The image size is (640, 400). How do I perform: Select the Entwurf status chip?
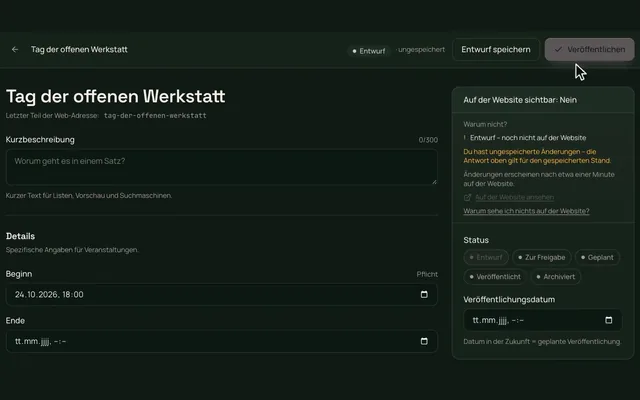(x=486, y=257)
